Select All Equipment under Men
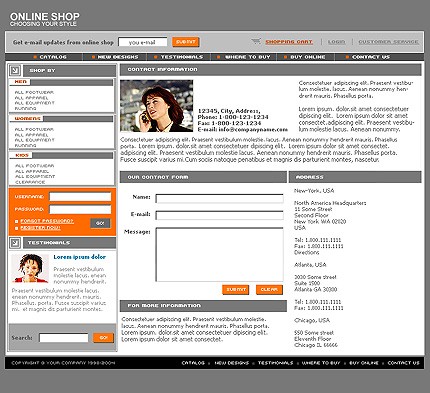 [x=34, y=103]
